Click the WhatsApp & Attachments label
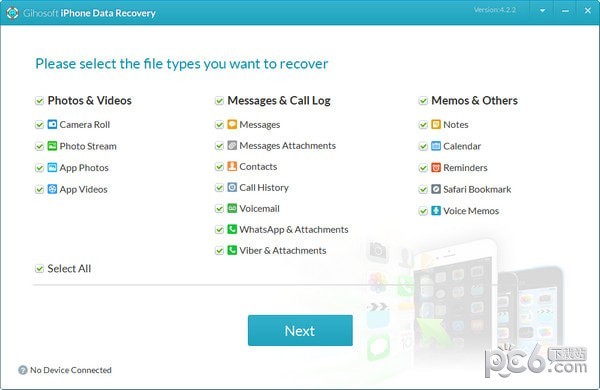 click(x=294, y=229)
